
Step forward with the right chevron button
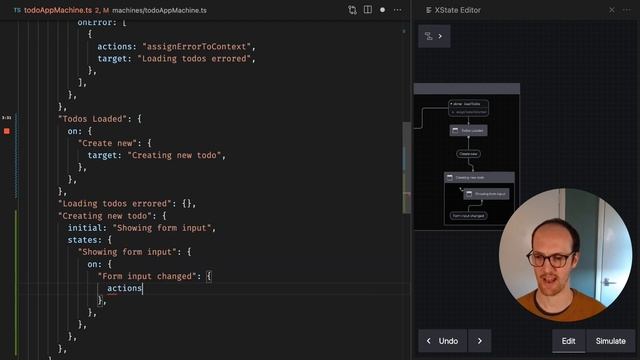480,341
